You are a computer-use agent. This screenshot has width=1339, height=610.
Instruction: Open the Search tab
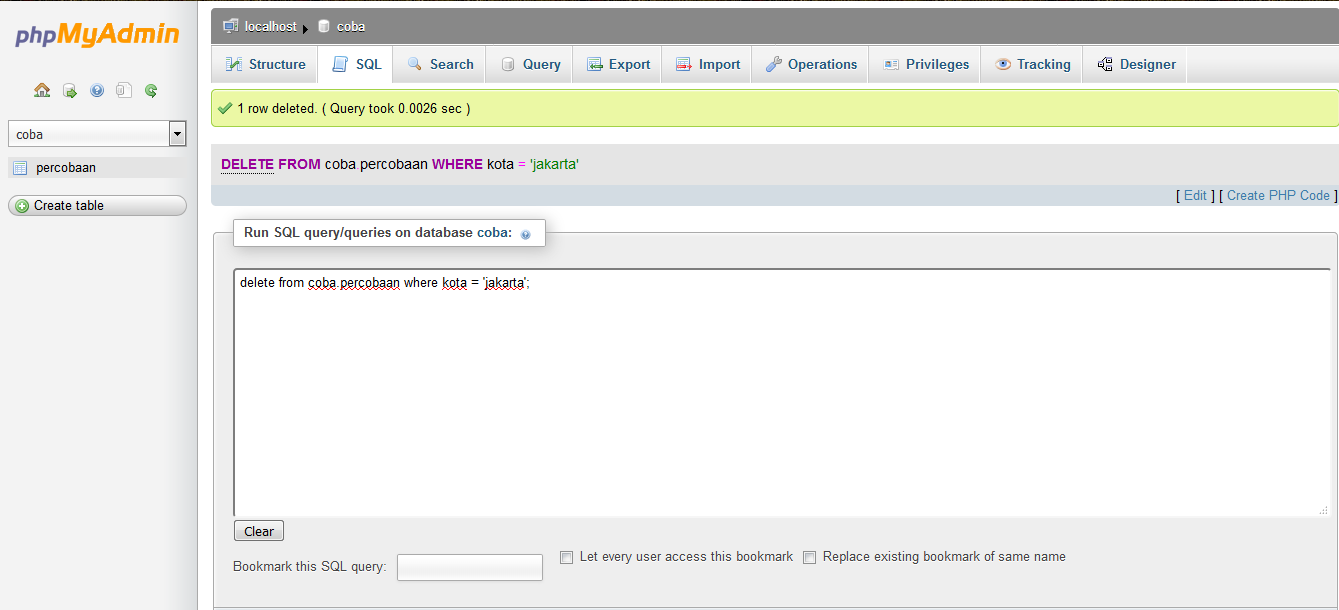coord(440,64)
